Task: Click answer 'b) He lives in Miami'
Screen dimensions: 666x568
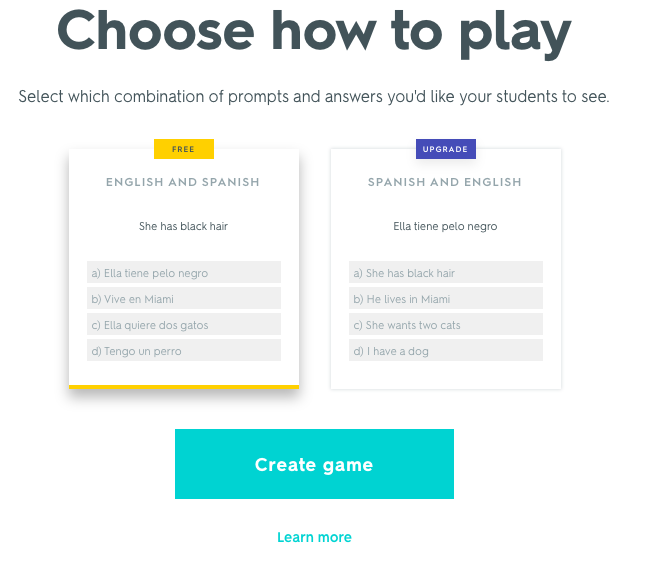Action: [446, 299]
